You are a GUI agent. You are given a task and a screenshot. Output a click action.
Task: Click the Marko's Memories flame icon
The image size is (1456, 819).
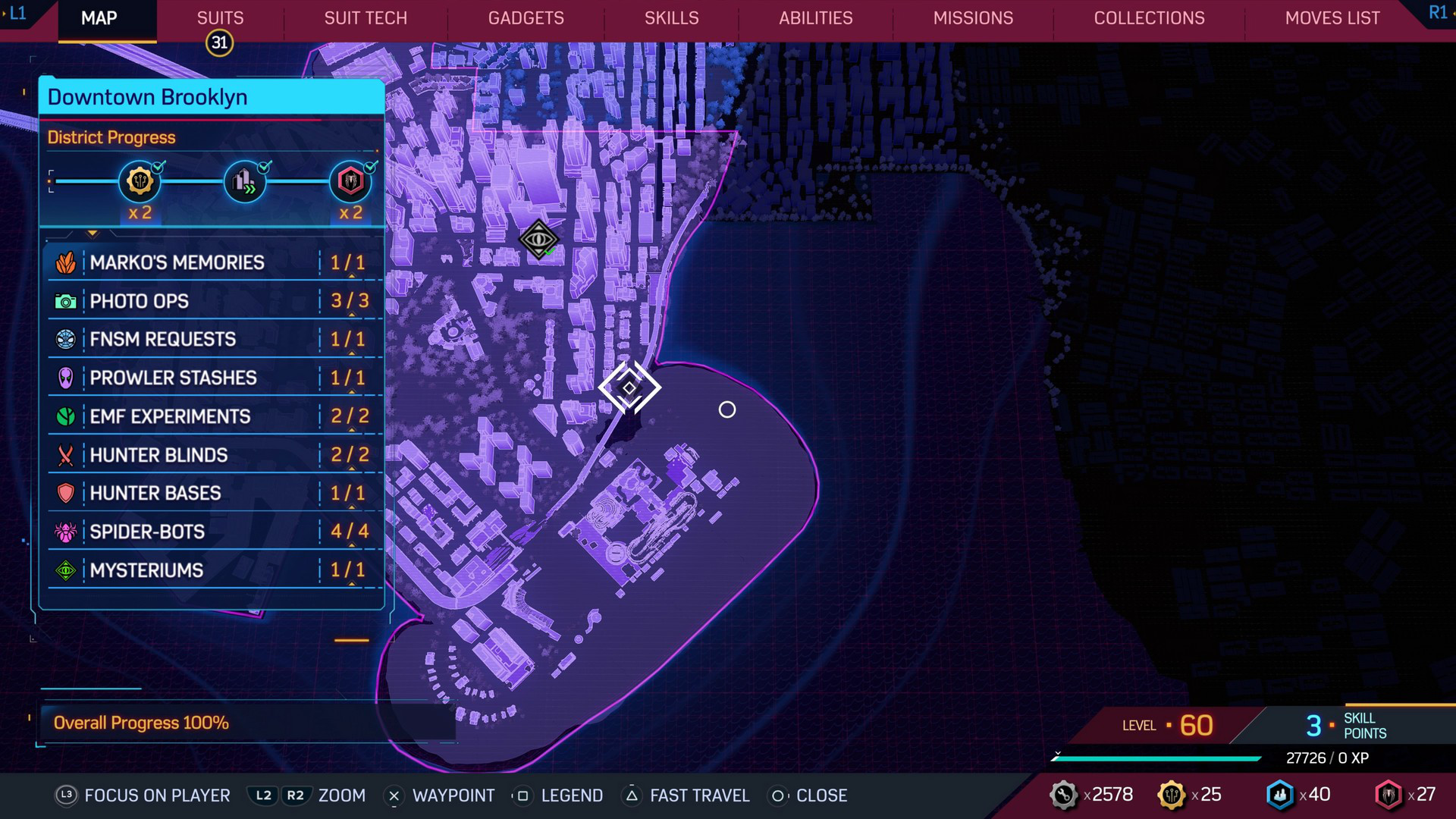point(66,262)
